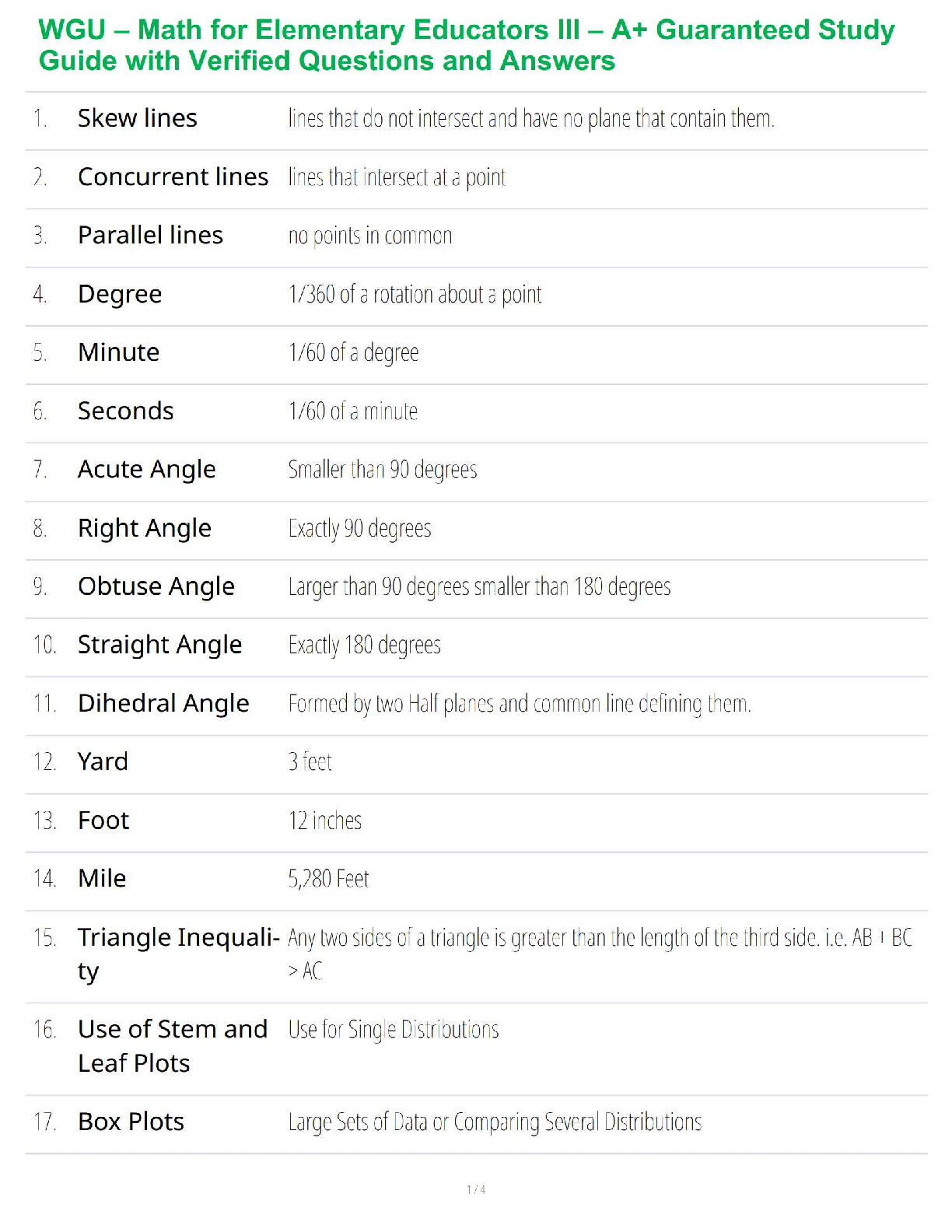
Task: Click the "Foot" term
Action: [103, 821]
